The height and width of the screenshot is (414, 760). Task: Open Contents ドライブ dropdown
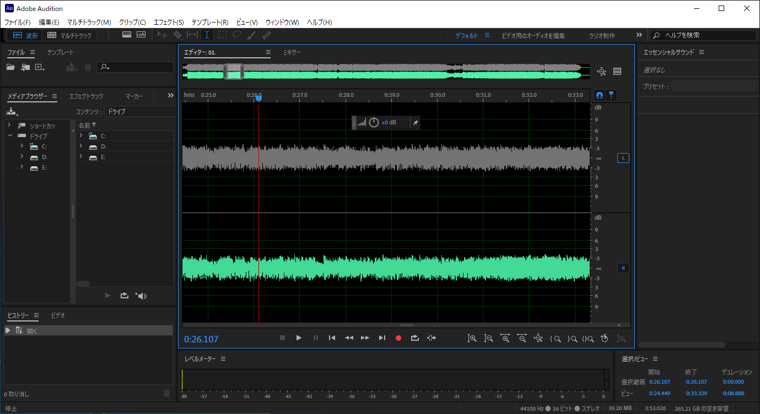[139, 111]
